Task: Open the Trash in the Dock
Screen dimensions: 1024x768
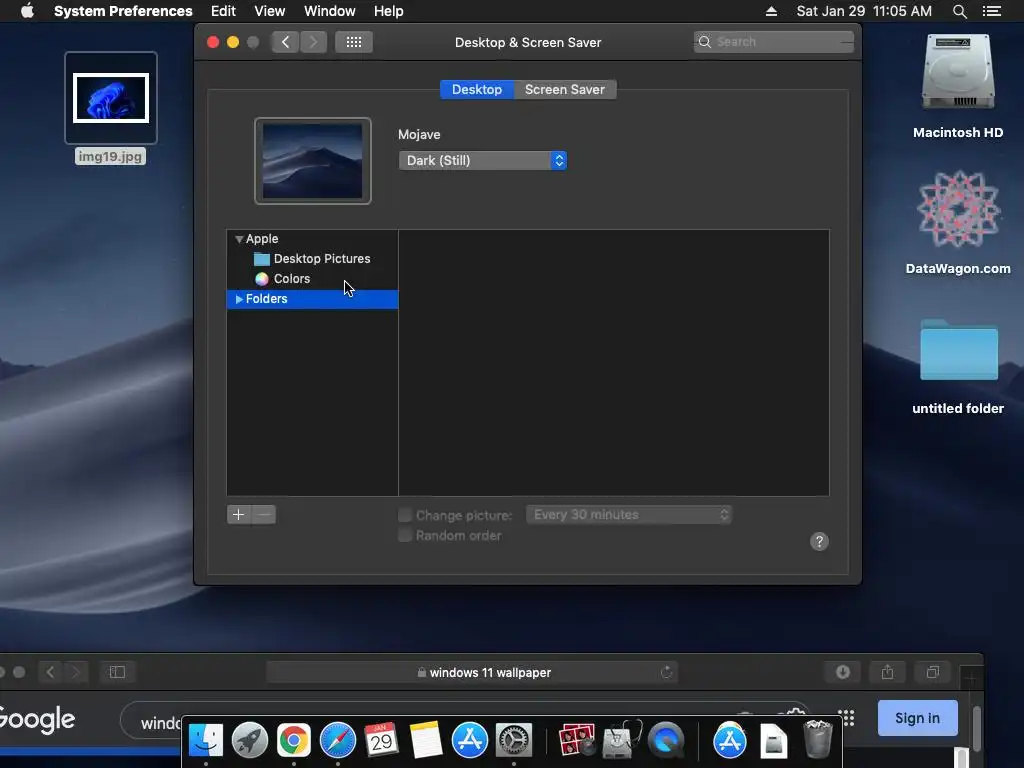Action: click(817, 739)
